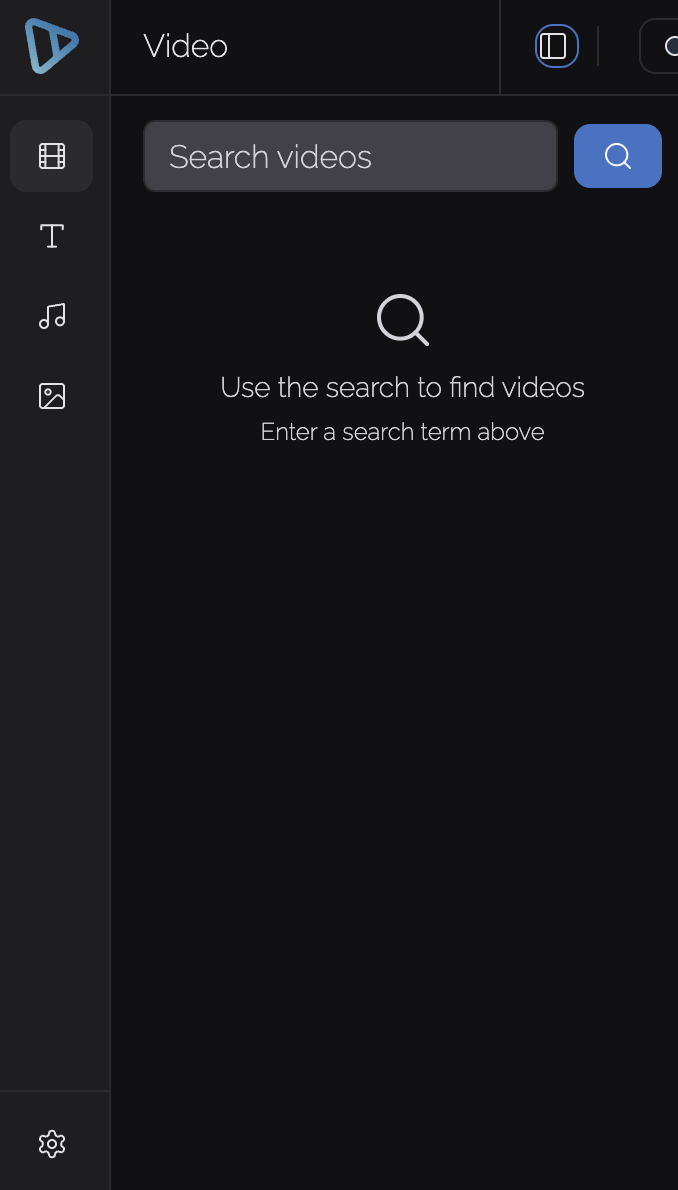Click the large magnifier placeholder icon
Viewport: 678px width, 1190px height.
coord(402,320)
